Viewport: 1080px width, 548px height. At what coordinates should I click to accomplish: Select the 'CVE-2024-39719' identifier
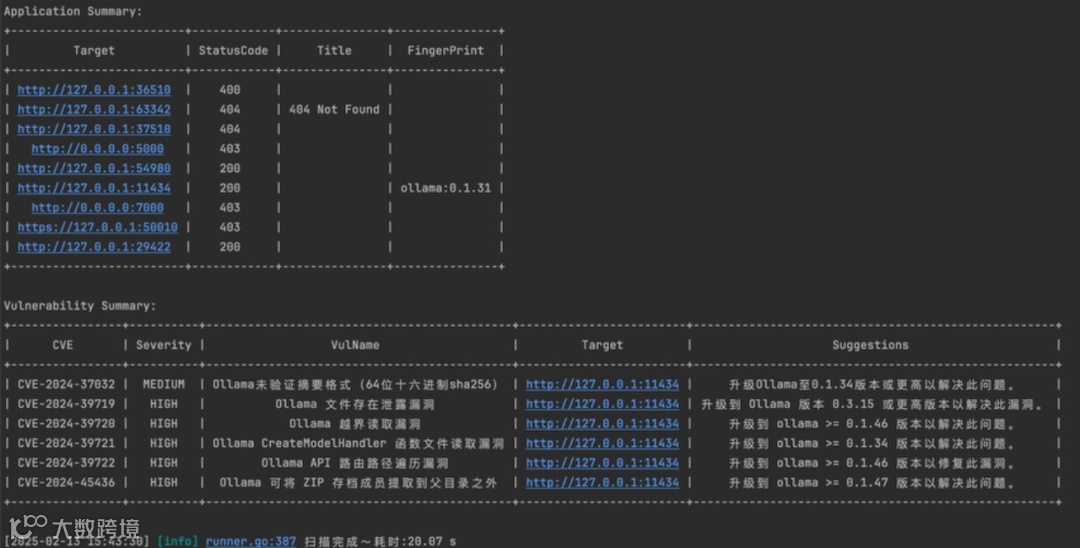(x=66, y=404)
